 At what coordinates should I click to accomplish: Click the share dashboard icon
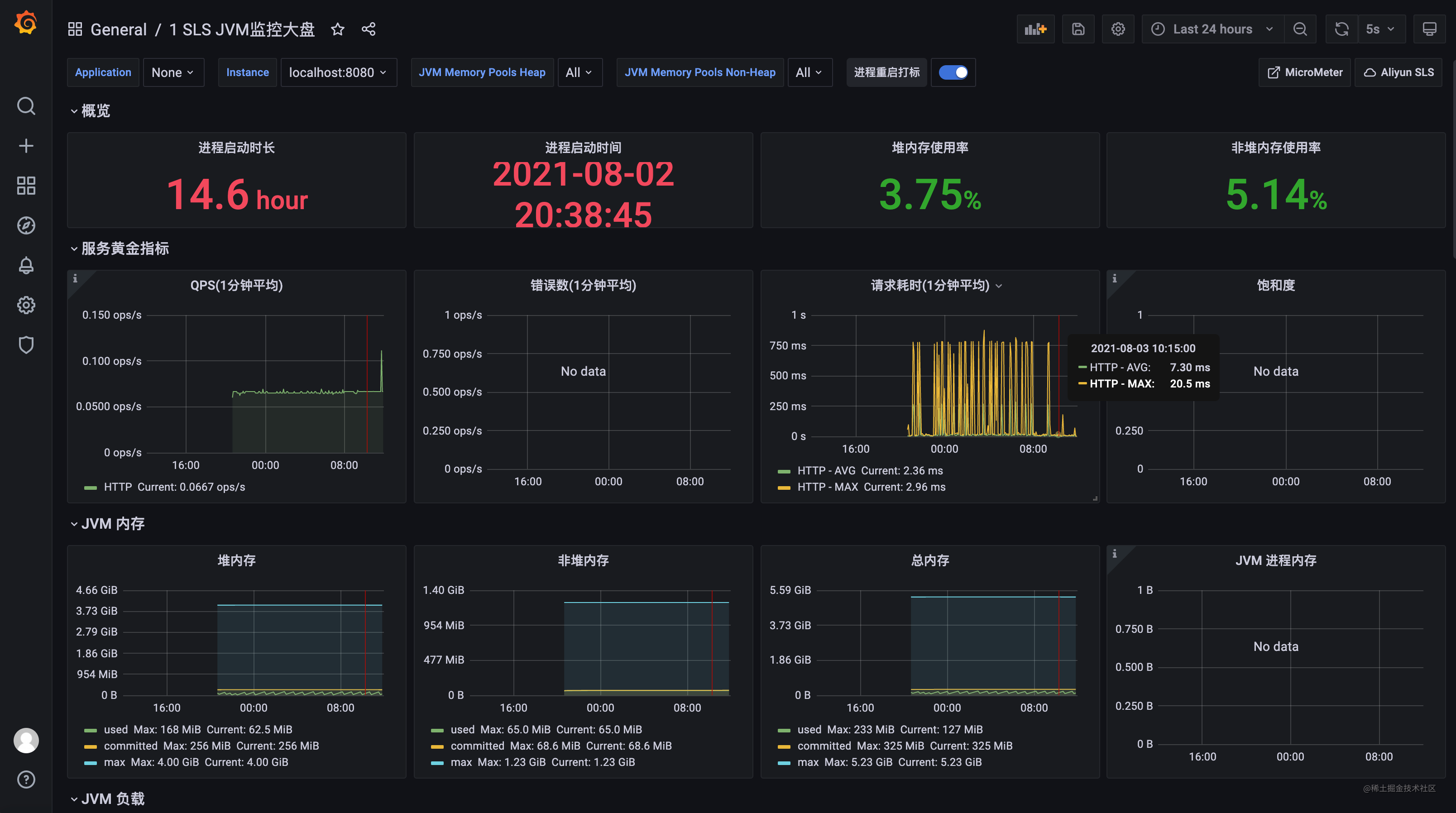coord(369,29)
